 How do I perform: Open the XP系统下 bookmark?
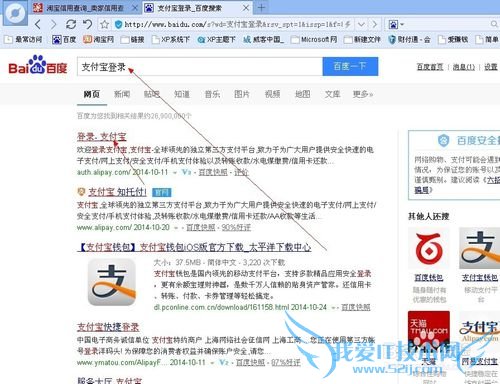point(171,40)
